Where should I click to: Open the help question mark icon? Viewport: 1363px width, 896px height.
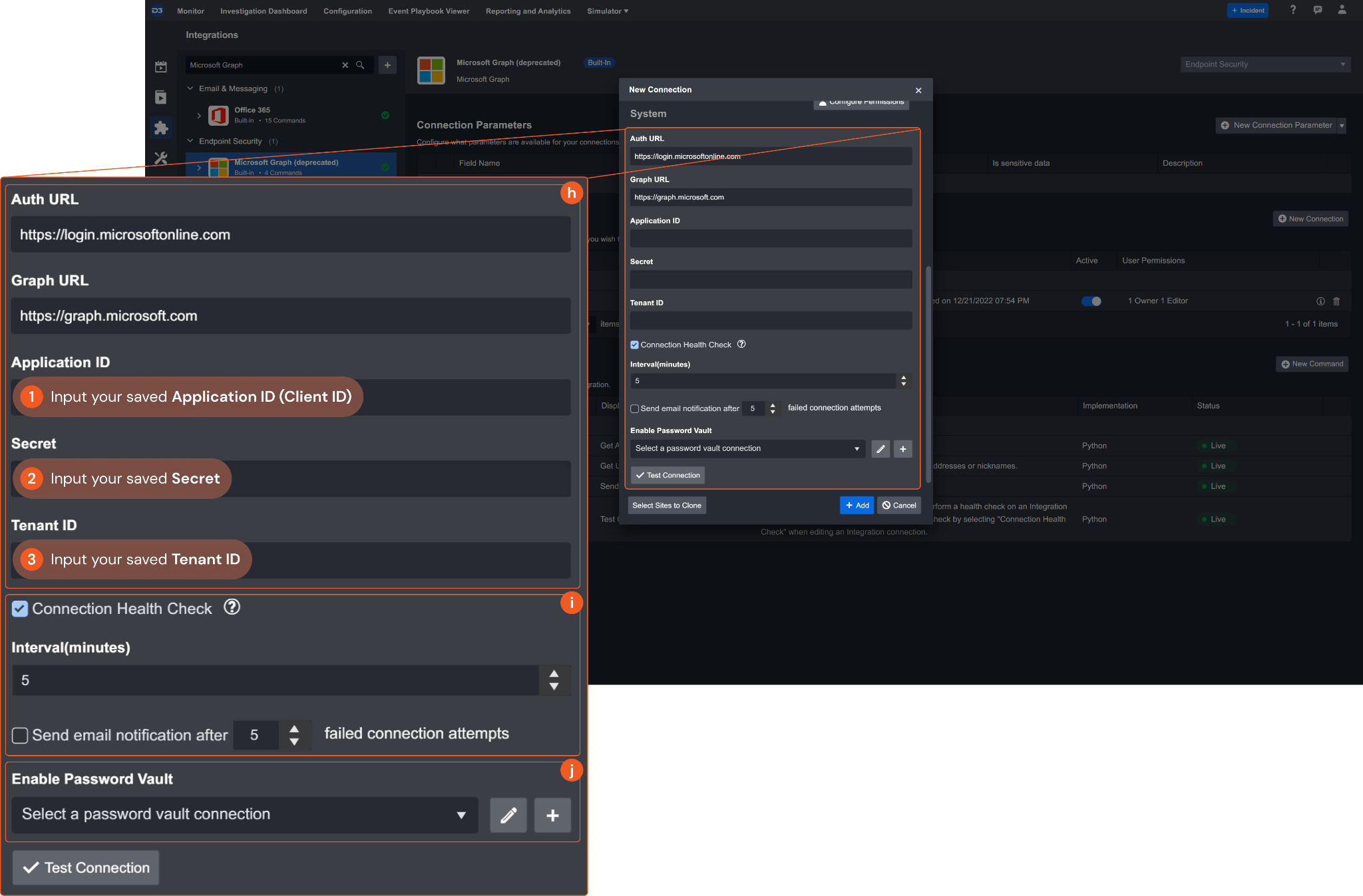point(1292,10)
